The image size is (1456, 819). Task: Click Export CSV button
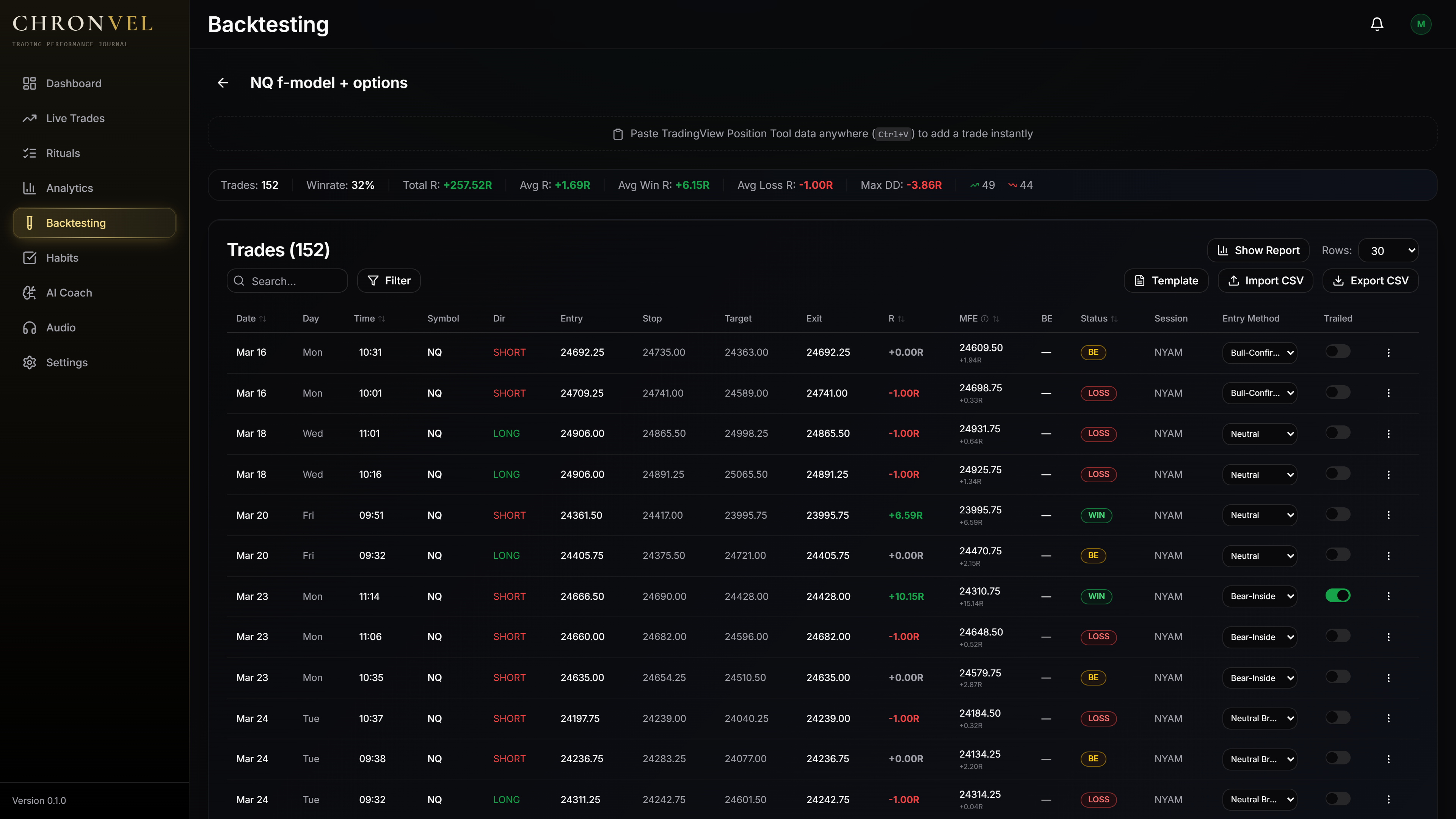click(1370, 281)
